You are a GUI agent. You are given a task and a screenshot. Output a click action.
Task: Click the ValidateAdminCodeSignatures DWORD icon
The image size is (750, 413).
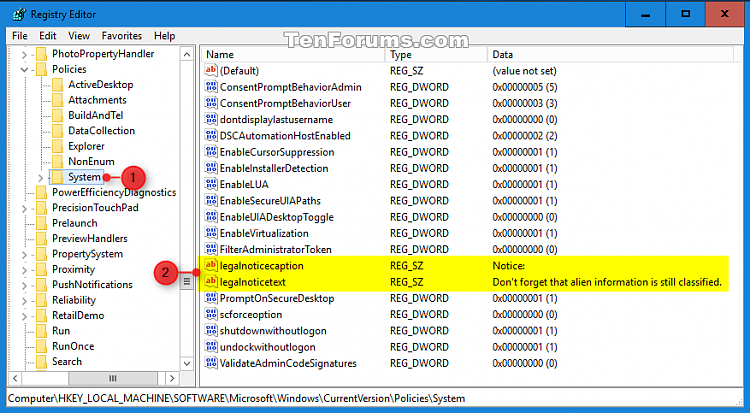tap(211, 363)
